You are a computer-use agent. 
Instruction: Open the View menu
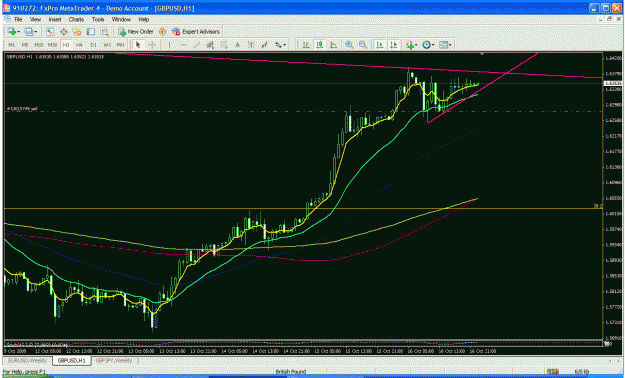tap(35, 19)
